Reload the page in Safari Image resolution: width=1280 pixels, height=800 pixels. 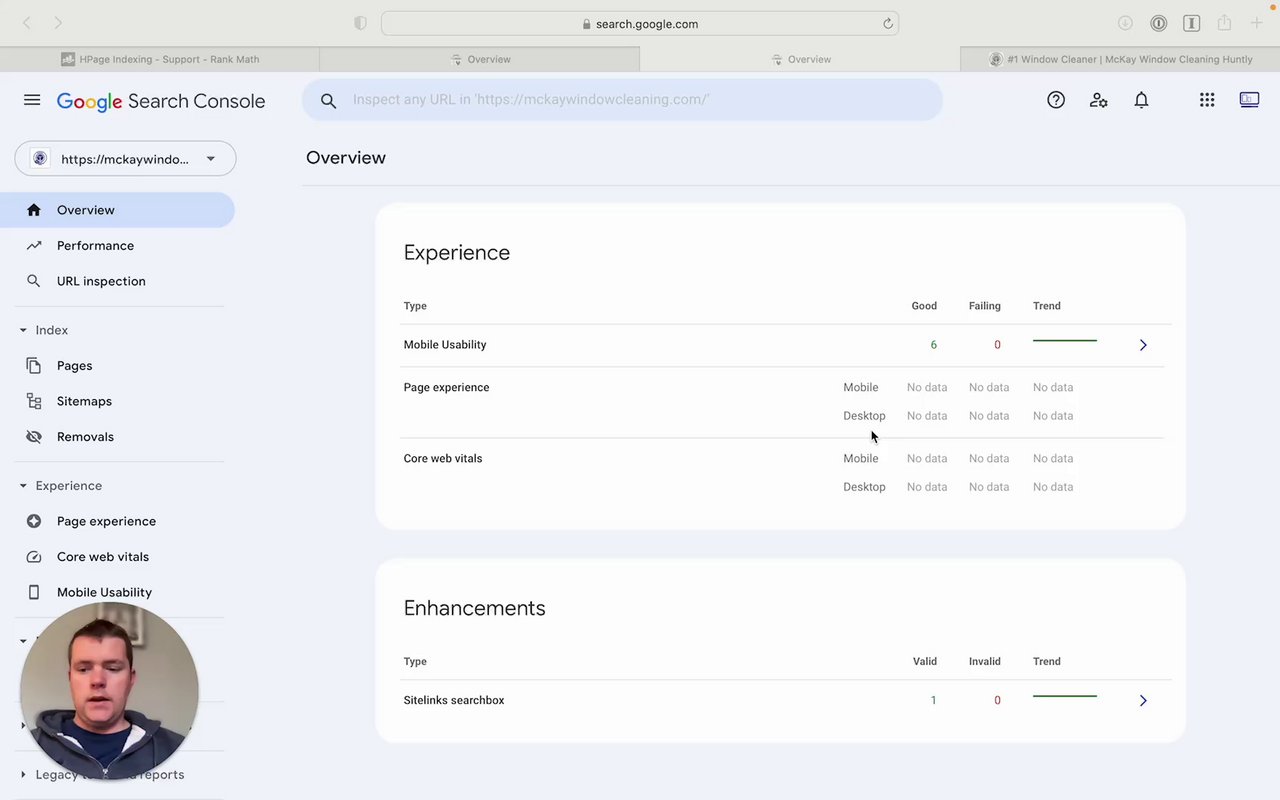[x=887, y=24]
